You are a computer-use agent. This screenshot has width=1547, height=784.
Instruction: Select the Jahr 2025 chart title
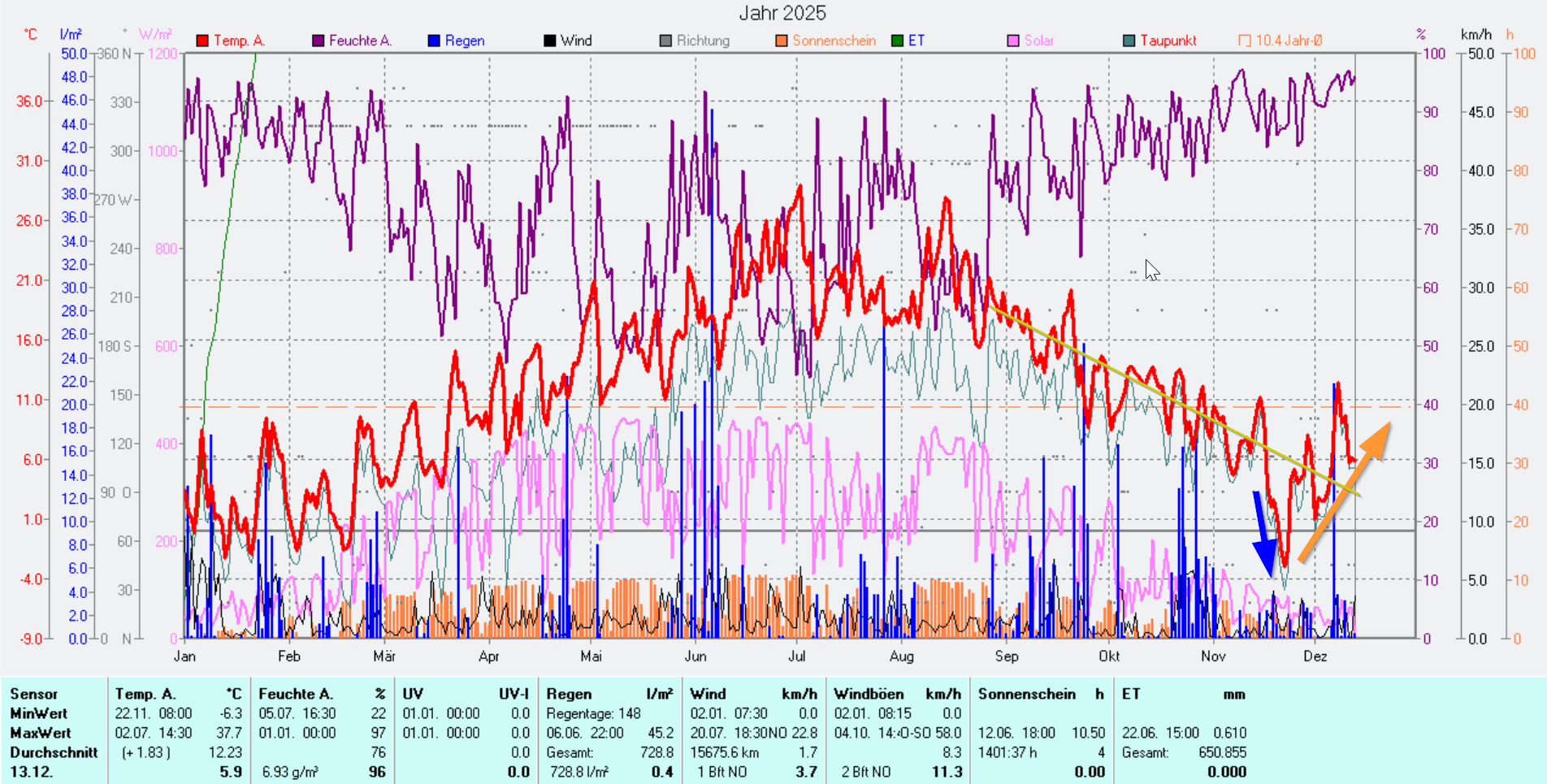click(x=782, y=13)
